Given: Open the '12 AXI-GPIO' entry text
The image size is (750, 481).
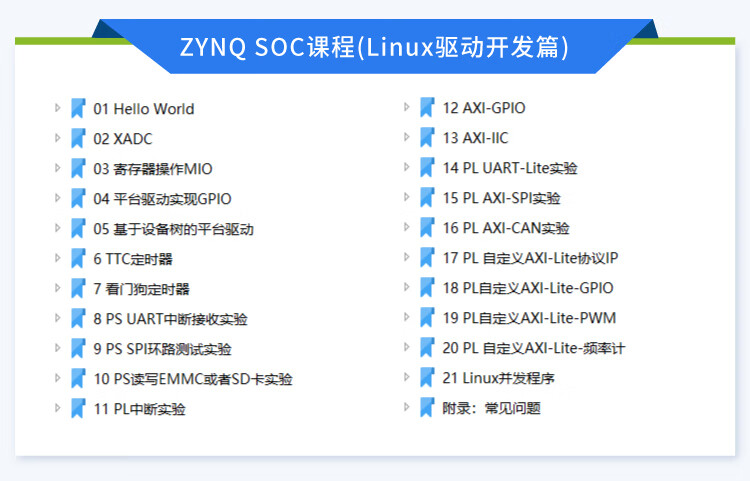Looking at the screenshot, I should [x=484, y=108].
